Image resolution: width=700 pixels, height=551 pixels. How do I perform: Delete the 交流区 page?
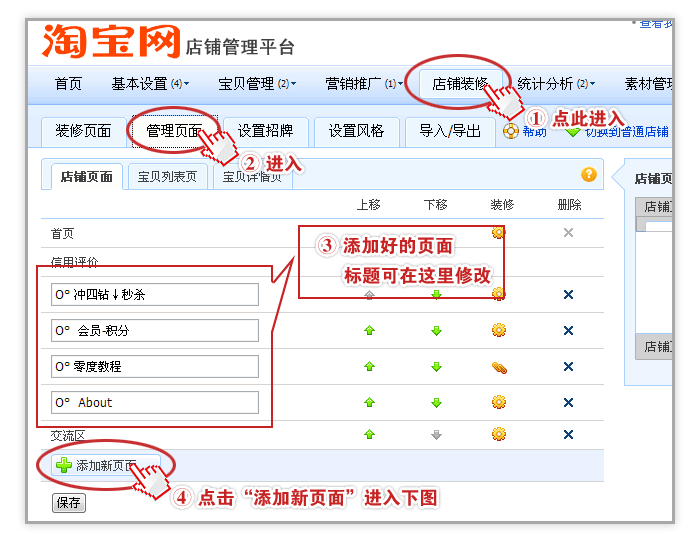568,434
